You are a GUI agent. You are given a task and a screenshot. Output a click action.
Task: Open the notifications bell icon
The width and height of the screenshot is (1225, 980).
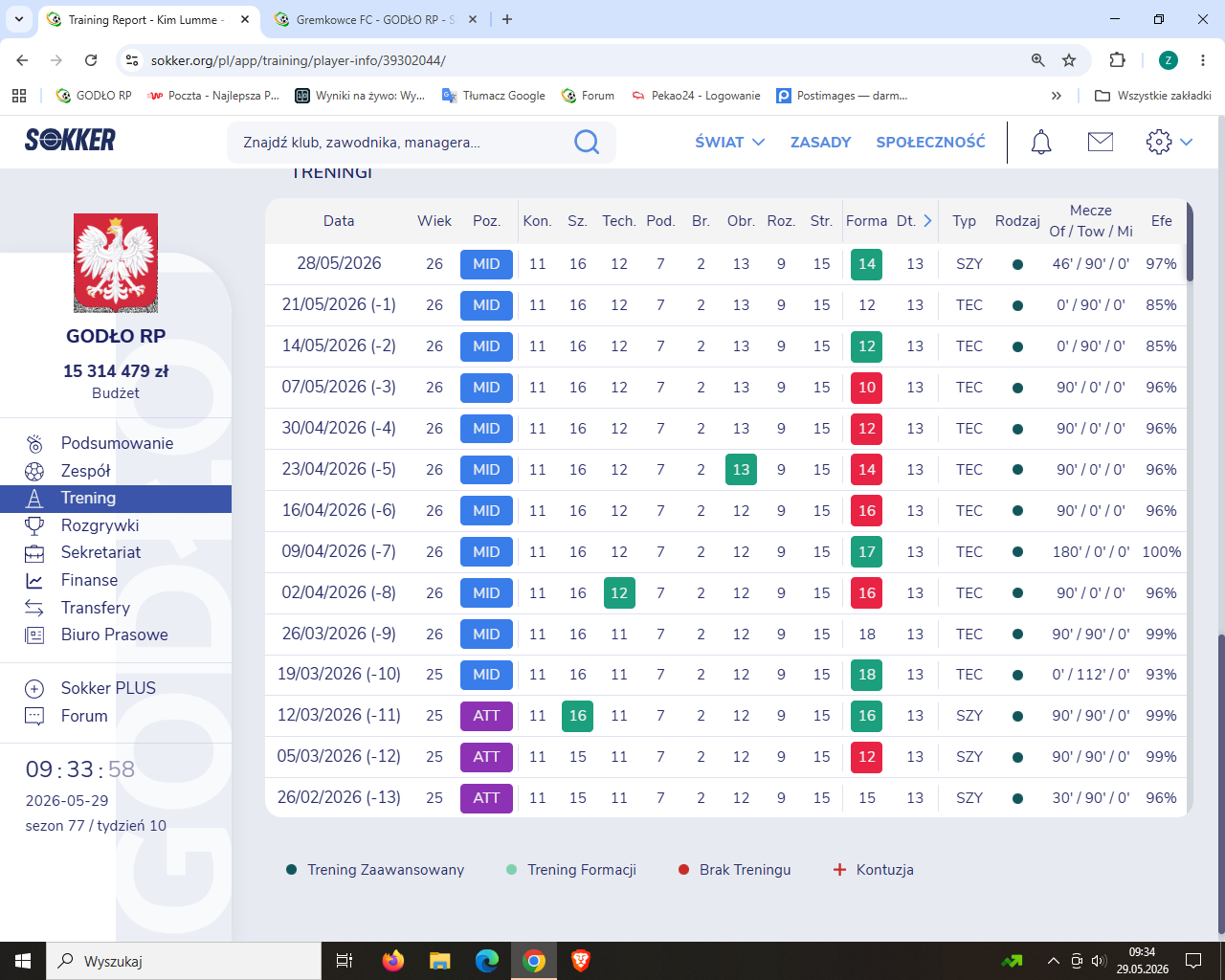pyautogui.click(x=1041, y=142)
